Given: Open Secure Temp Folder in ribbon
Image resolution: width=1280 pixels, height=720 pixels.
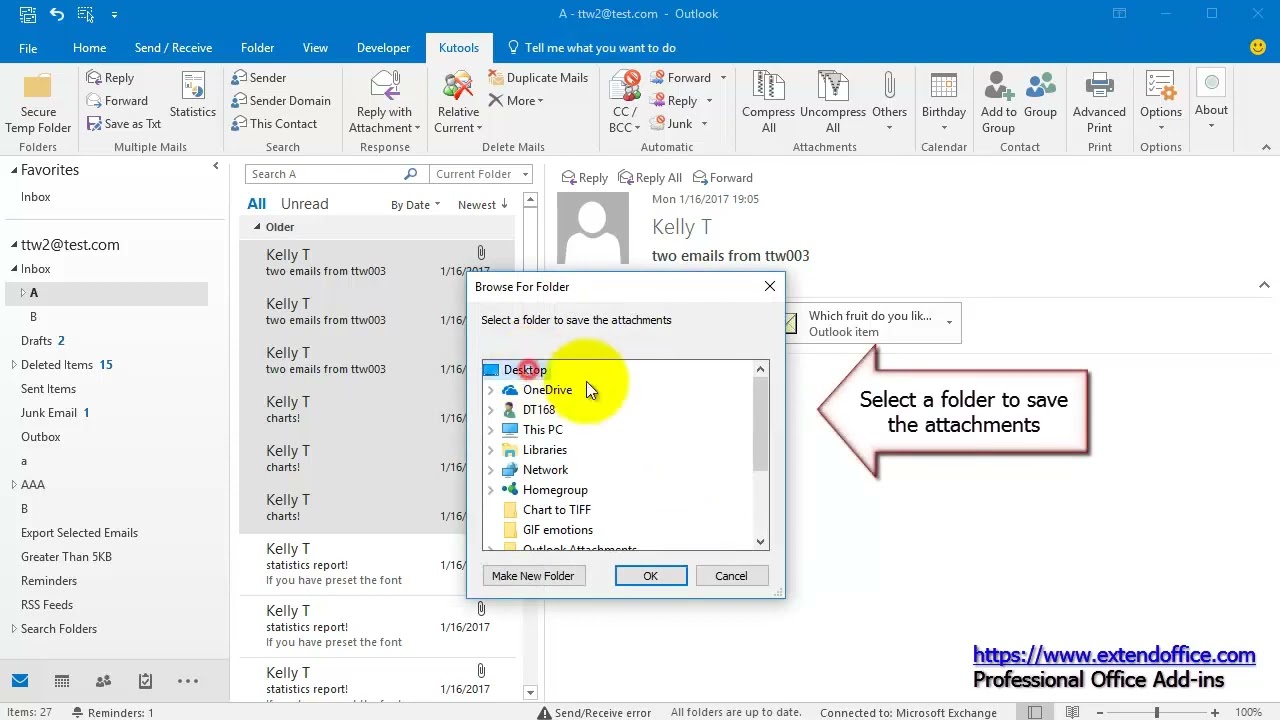Looking at the screenshot, I should click(x=38, y=102).
